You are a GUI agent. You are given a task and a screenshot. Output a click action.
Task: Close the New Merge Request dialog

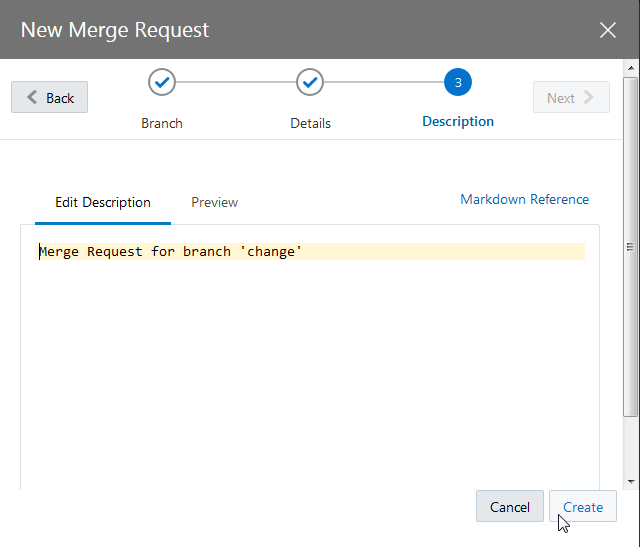click(x=608, y=30)
